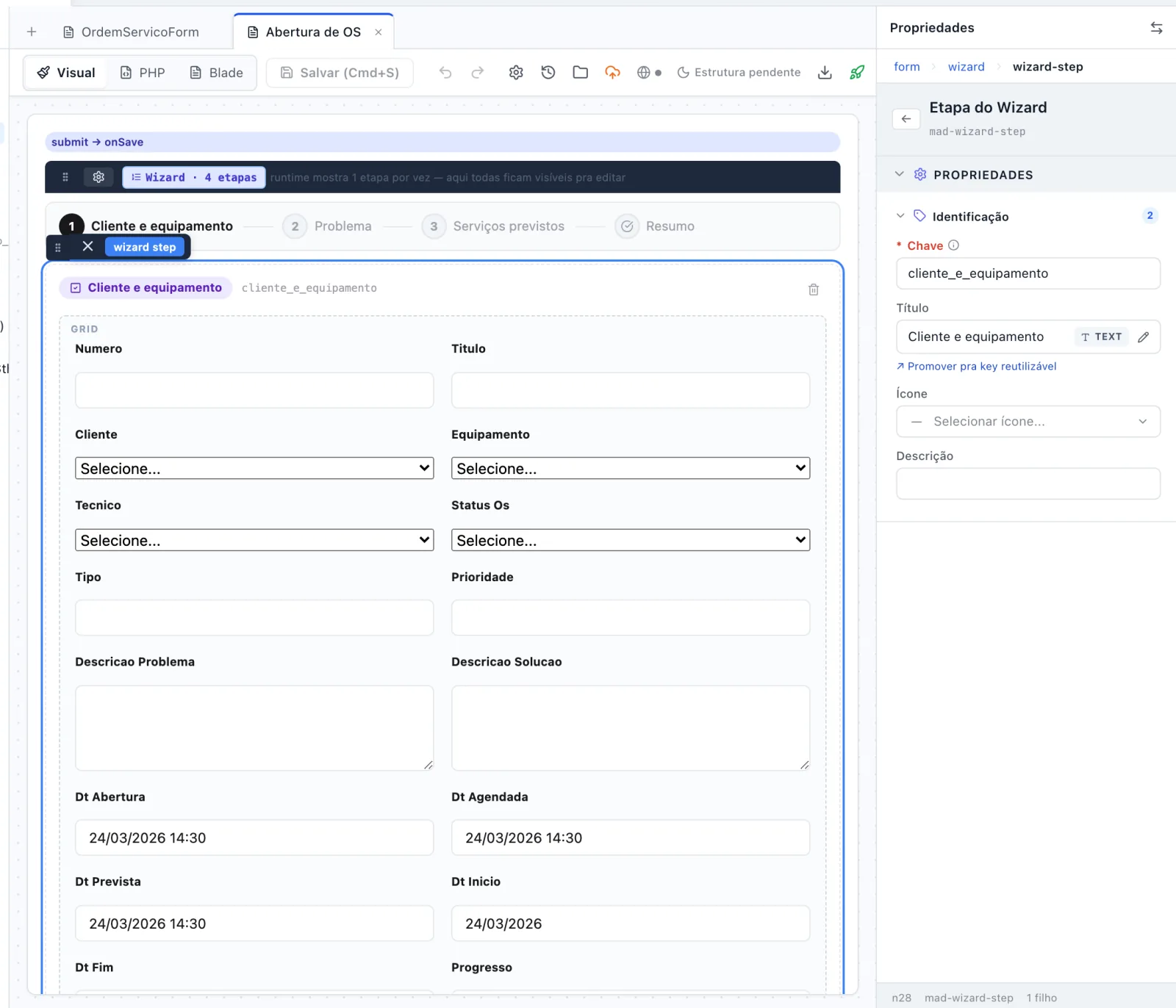Click the Descrição input field
This screenshot has height=1008, width=1176.
coord(1028,483)
